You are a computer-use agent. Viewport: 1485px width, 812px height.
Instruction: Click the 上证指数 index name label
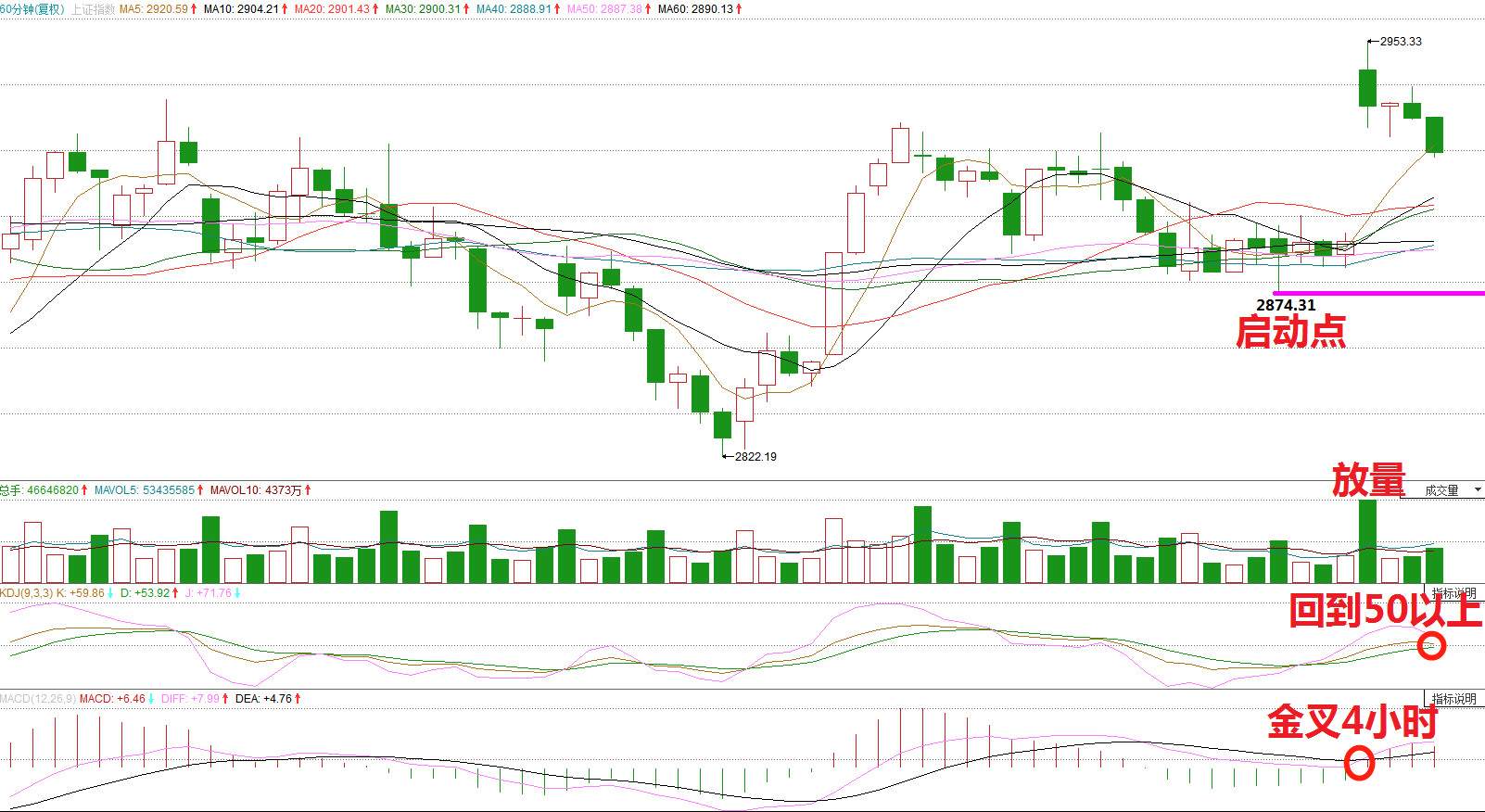point(94,9)
